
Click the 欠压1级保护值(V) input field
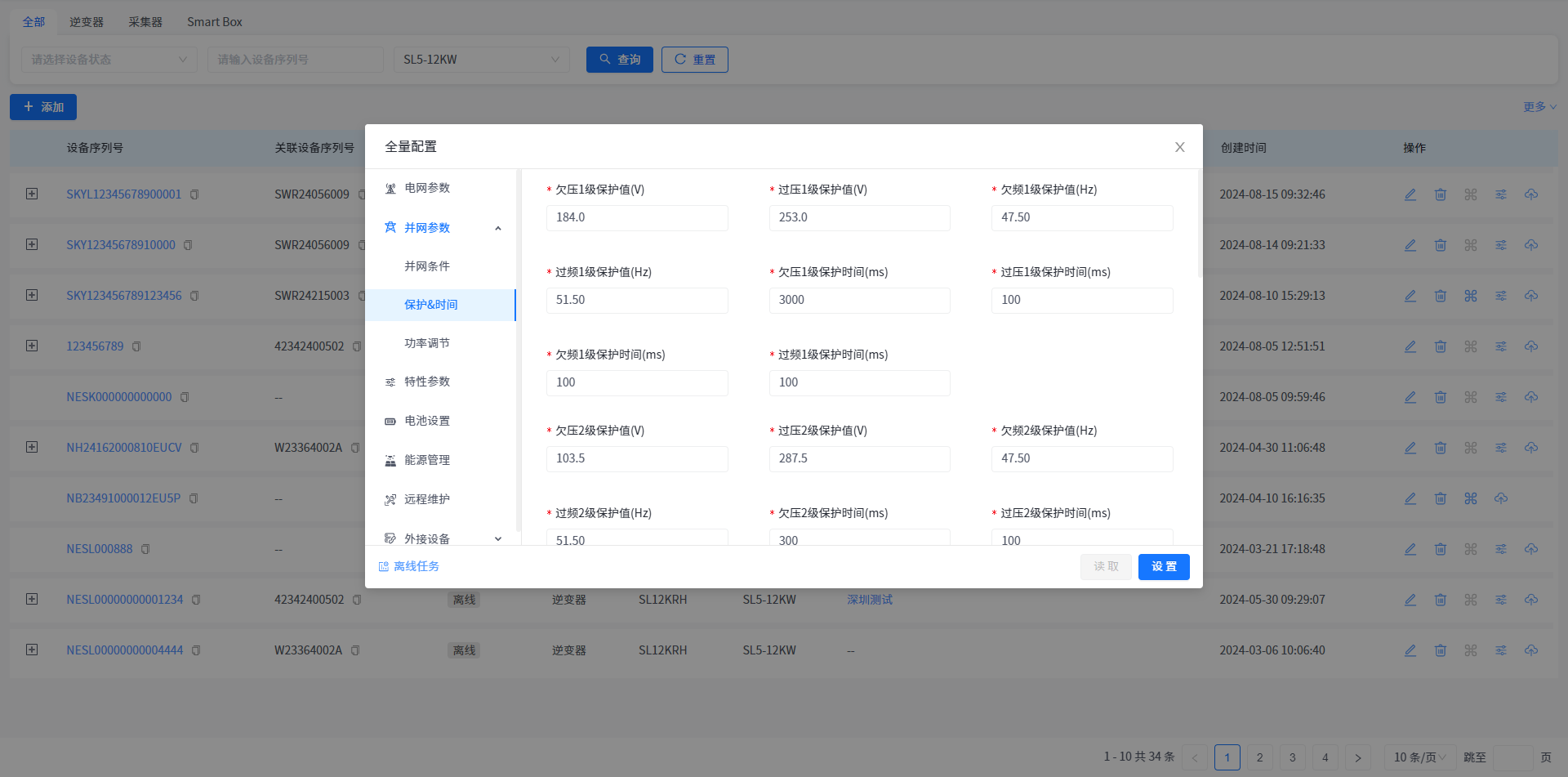(x=637, y=218)
